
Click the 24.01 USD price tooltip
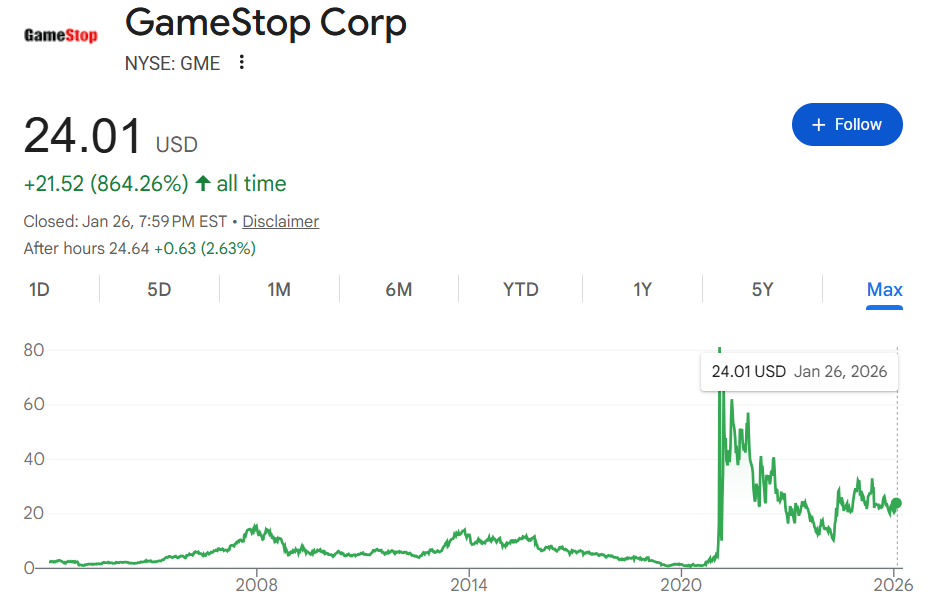[x=799, y=372]
